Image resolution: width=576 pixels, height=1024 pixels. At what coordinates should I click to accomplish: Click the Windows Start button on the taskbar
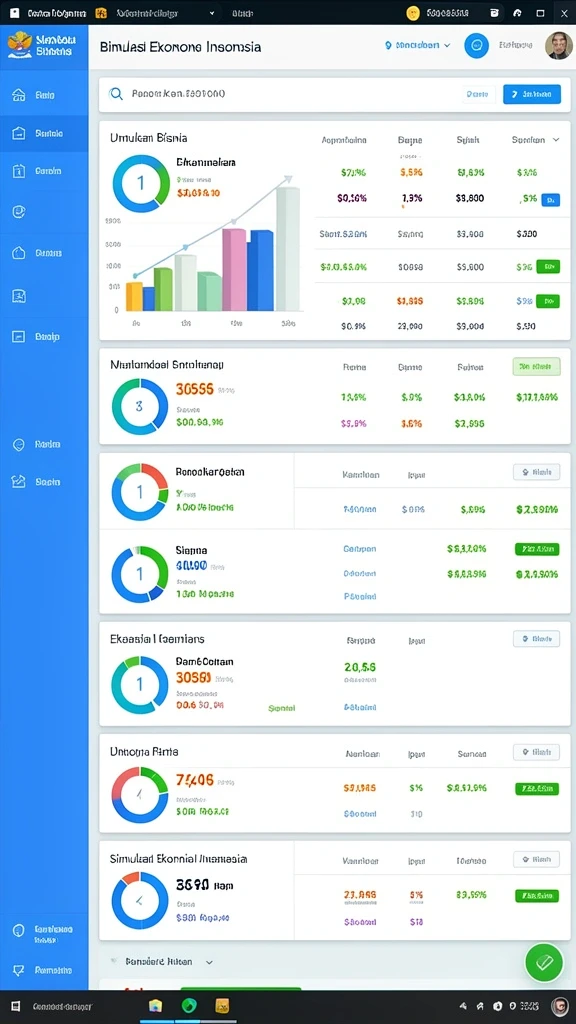15,1006
